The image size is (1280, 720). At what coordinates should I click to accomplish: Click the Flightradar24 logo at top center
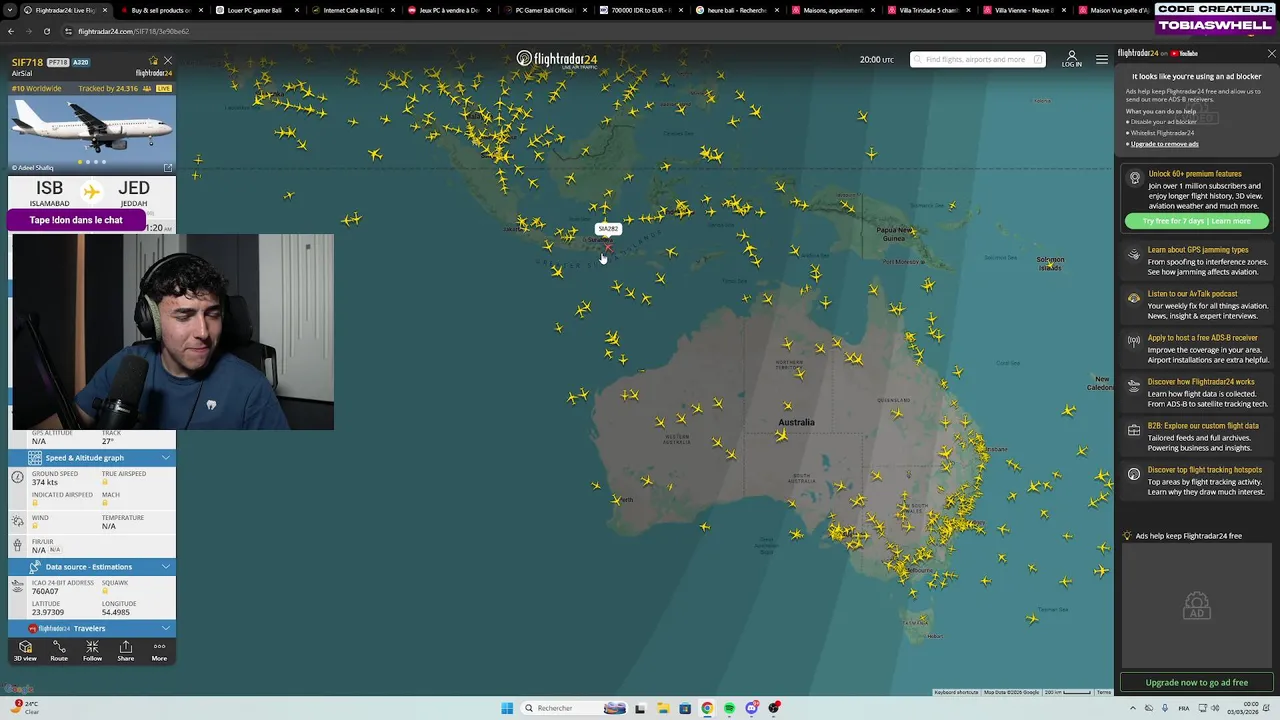pos(556,59)
